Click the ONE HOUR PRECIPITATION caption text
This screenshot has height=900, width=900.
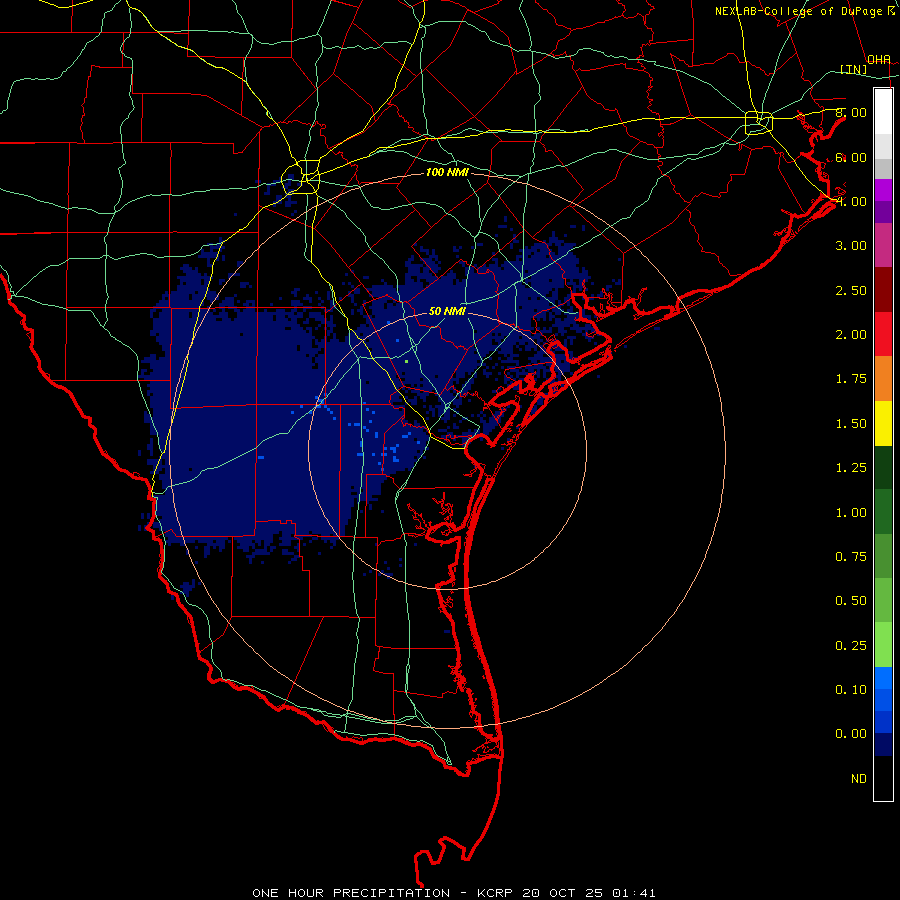[351, 893]
